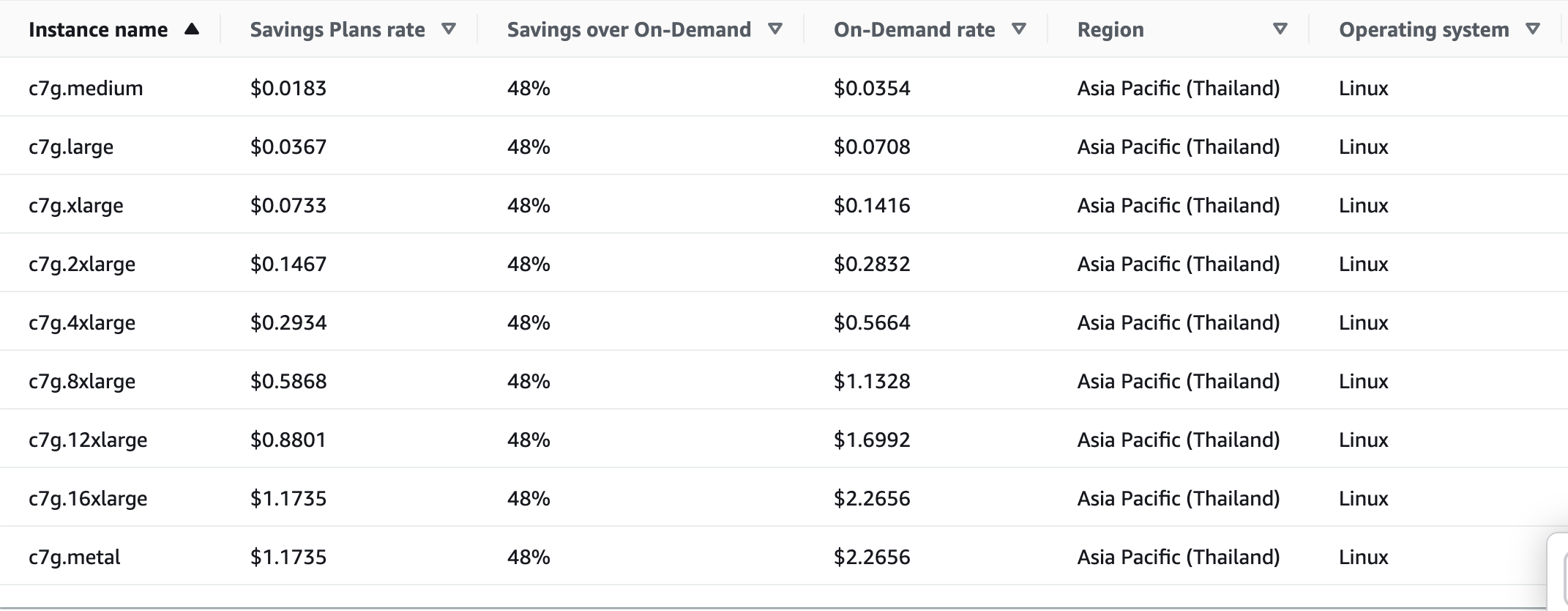Open Savings Plans rate column filter arrow
The height and width of the screenshot is (611, 1568).
point(449,29)
